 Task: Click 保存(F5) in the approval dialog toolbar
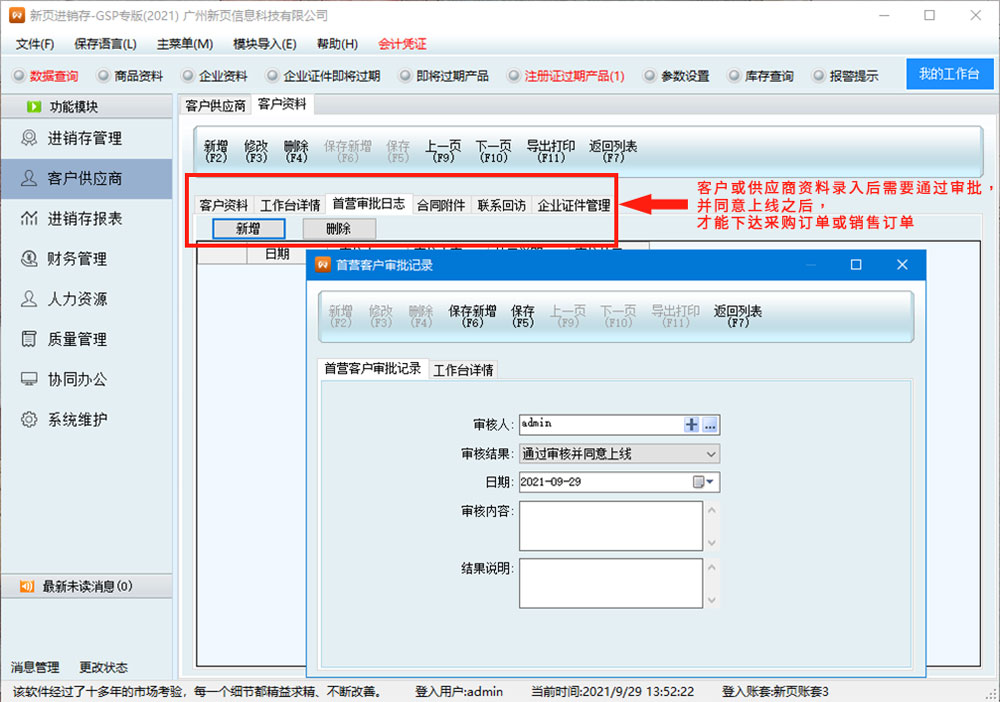tap(522, 316)
